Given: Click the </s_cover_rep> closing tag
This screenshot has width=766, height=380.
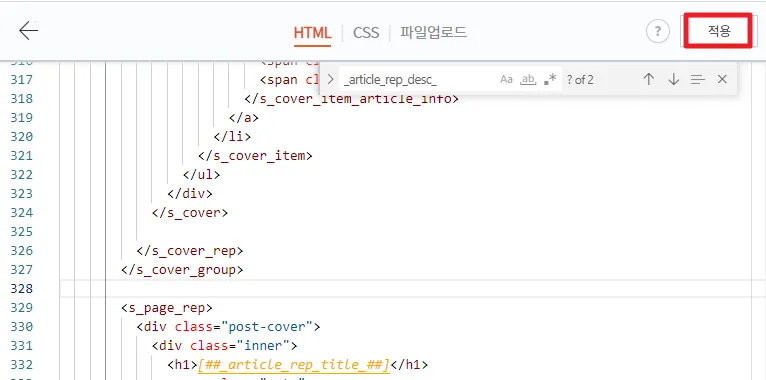Looking at the screenshot, I should coord(190,251).
